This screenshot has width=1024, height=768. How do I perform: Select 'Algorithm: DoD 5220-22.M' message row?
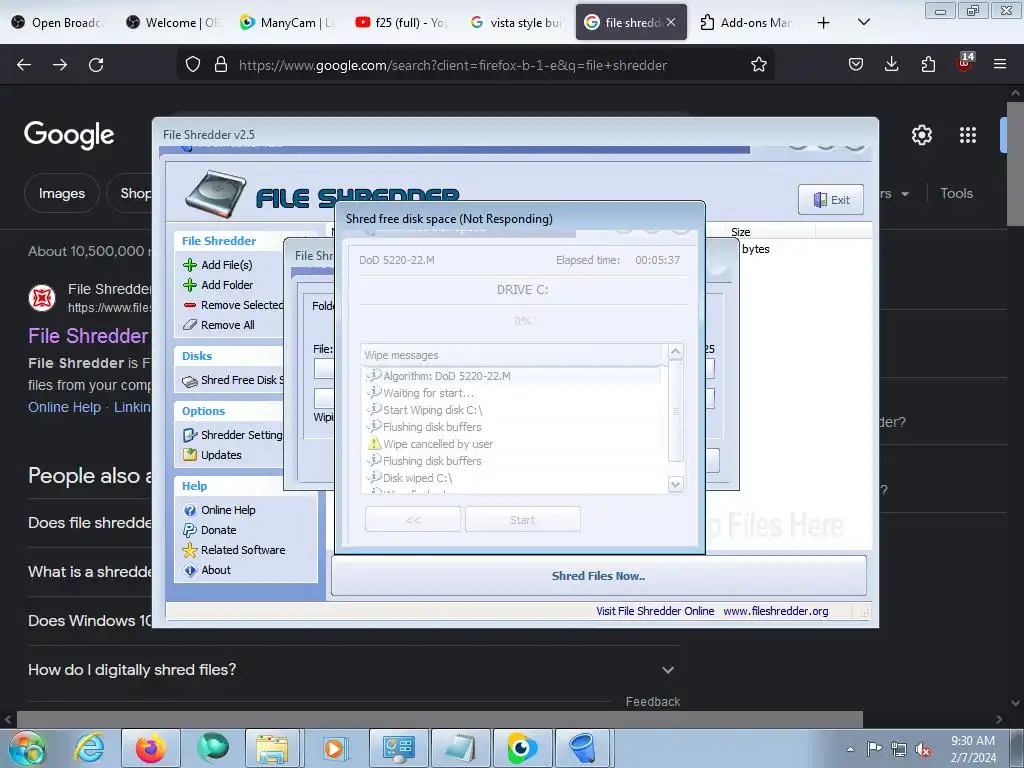[x=511, y=376]
